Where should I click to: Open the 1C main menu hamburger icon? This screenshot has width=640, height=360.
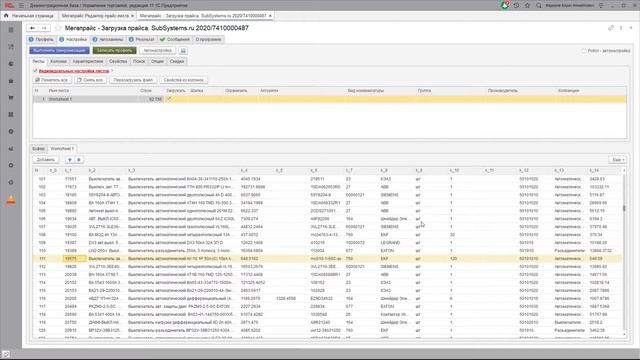pyautogui.click(x=21, y=5)
